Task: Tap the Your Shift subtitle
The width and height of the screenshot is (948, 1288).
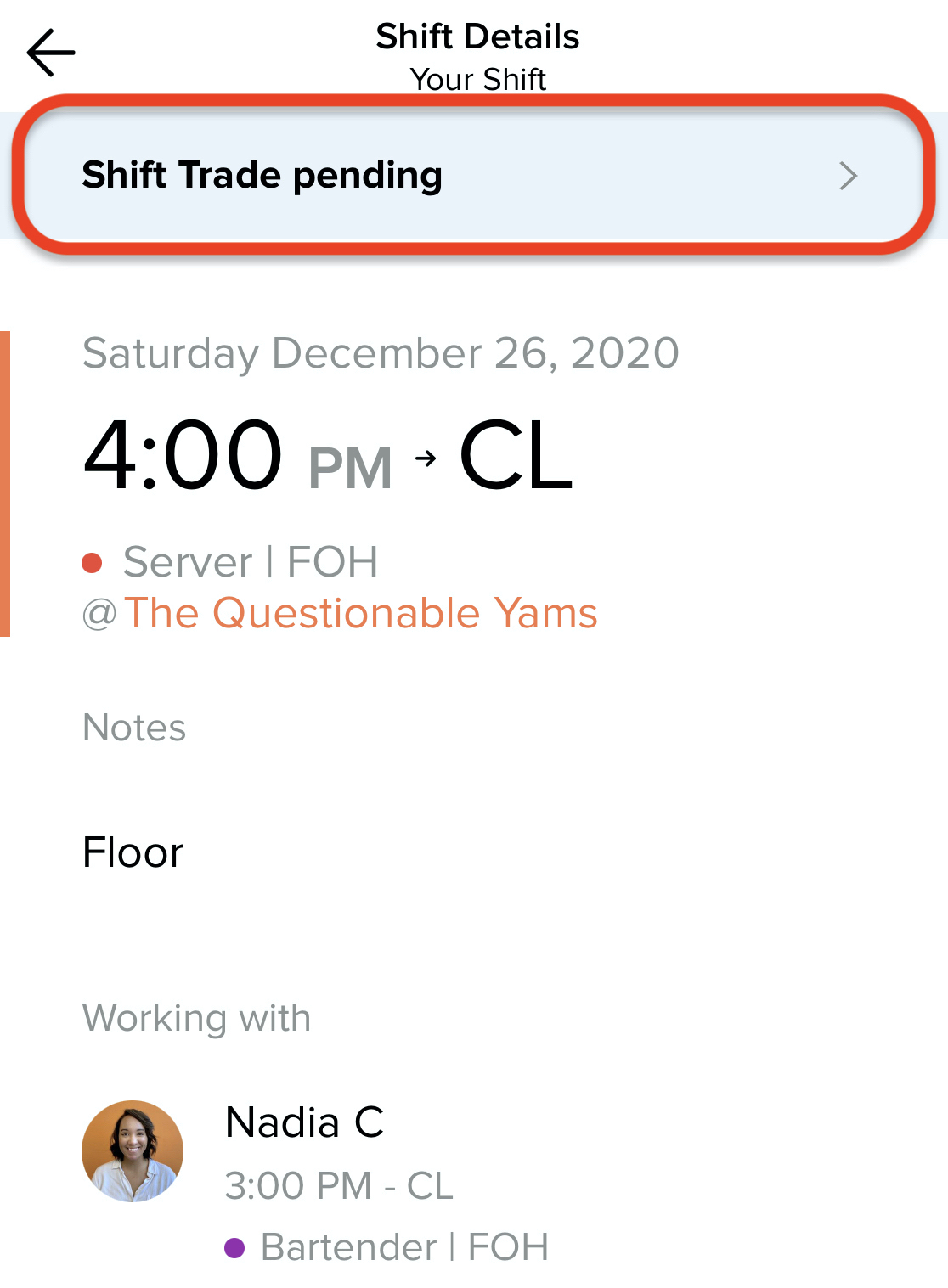Action: point(477,79)
